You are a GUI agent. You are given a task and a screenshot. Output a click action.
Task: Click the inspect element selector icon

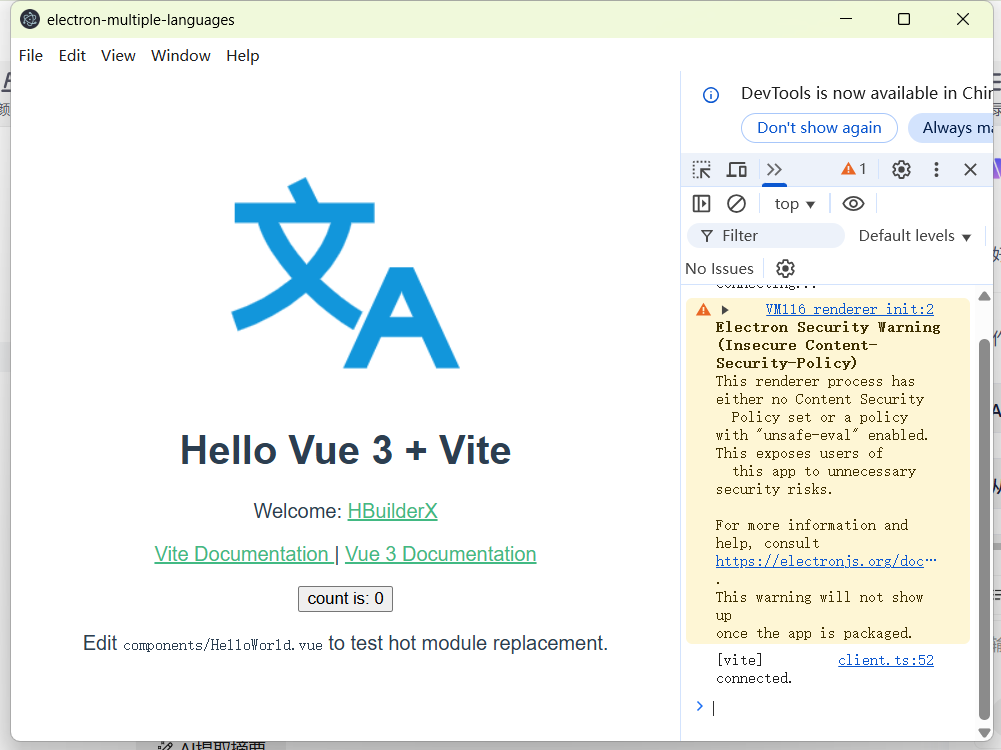(702, 170)
